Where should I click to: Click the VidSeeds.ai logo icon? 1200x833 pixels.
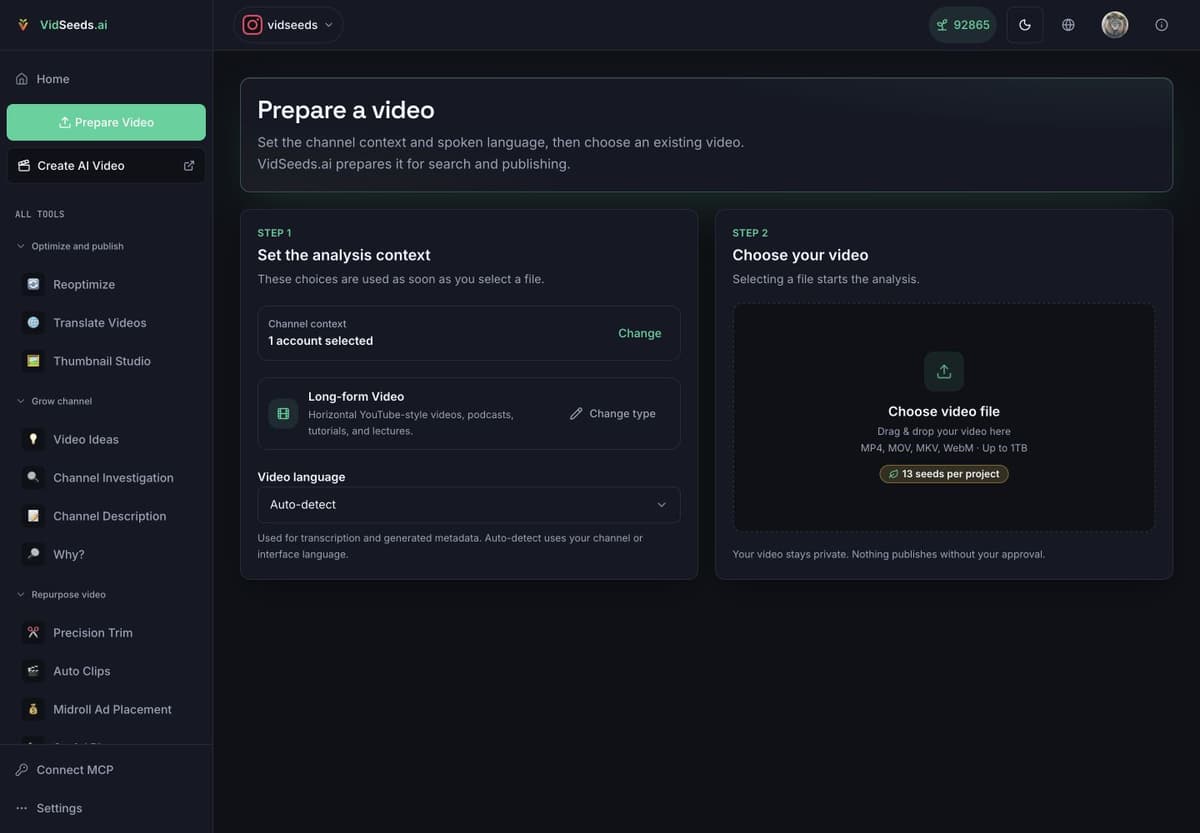tap(23, 25)
